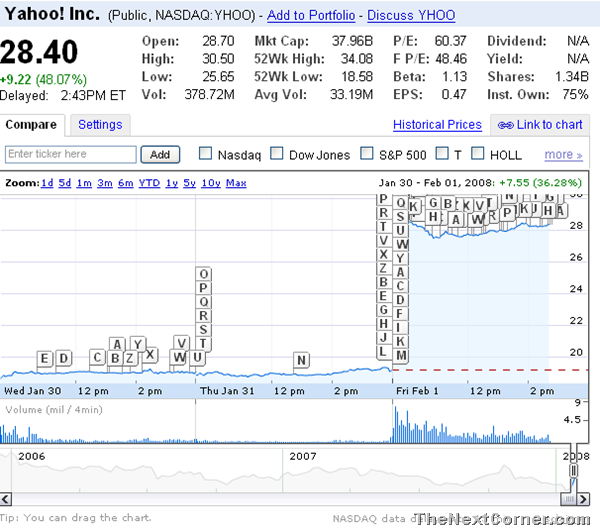Open the C news flag on Wednesday Jan 30

(x=97, y=357)
